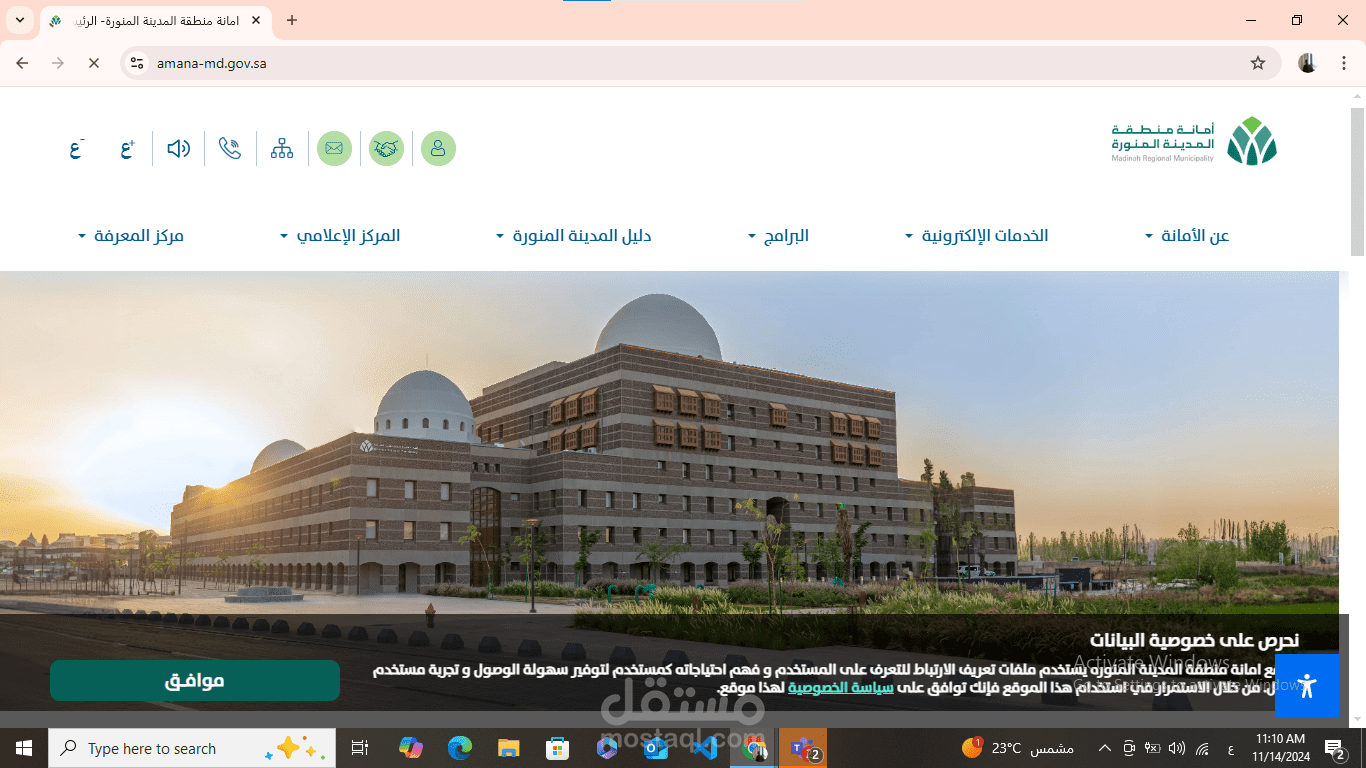Image resolution: width=1366 pixels, height=768 pixels.
Task: Open the phone contact icon
Action: (x=230, y=149)
